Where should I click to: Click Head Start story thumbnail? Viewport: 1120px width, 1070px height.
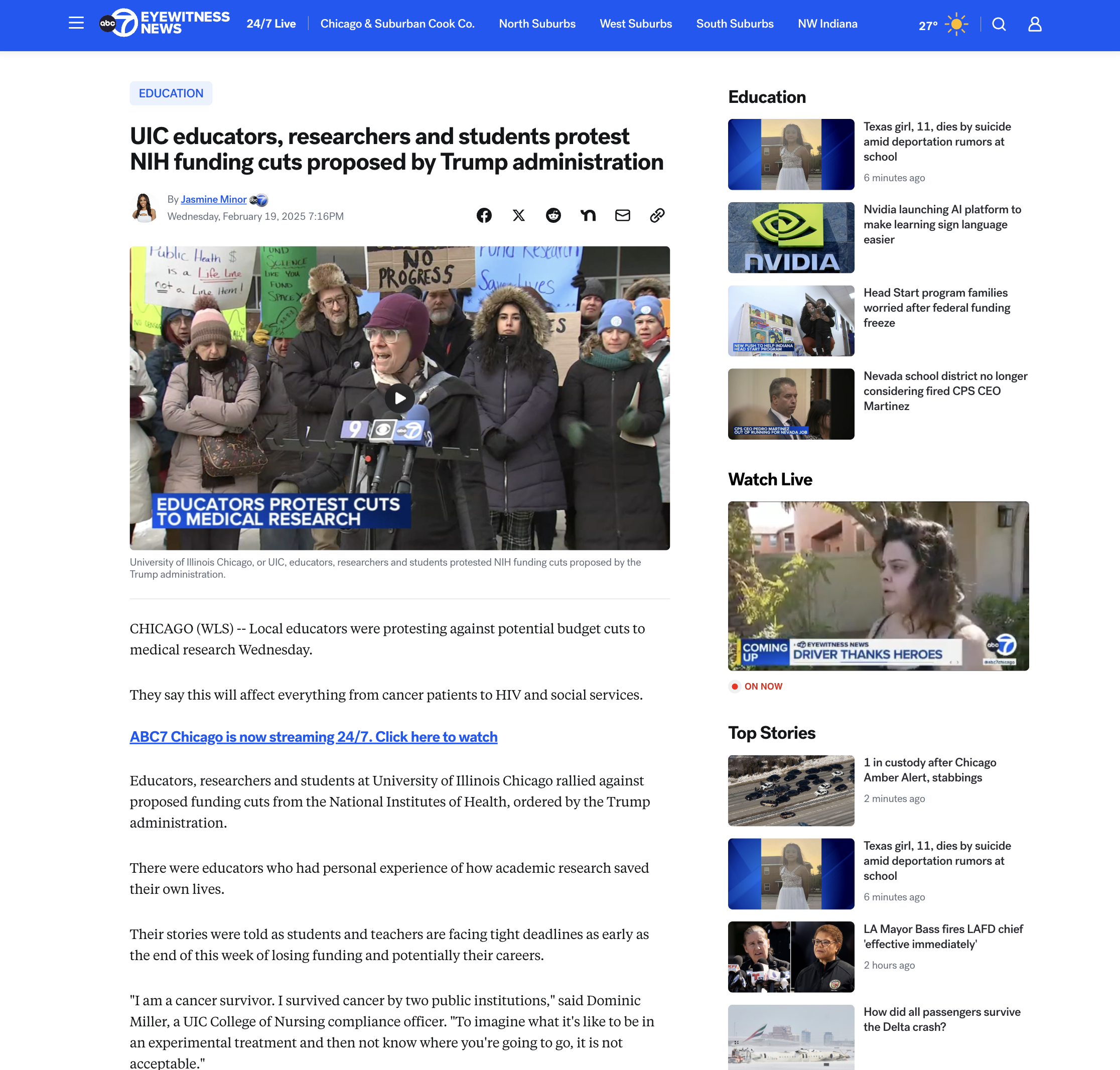point(791,321)
